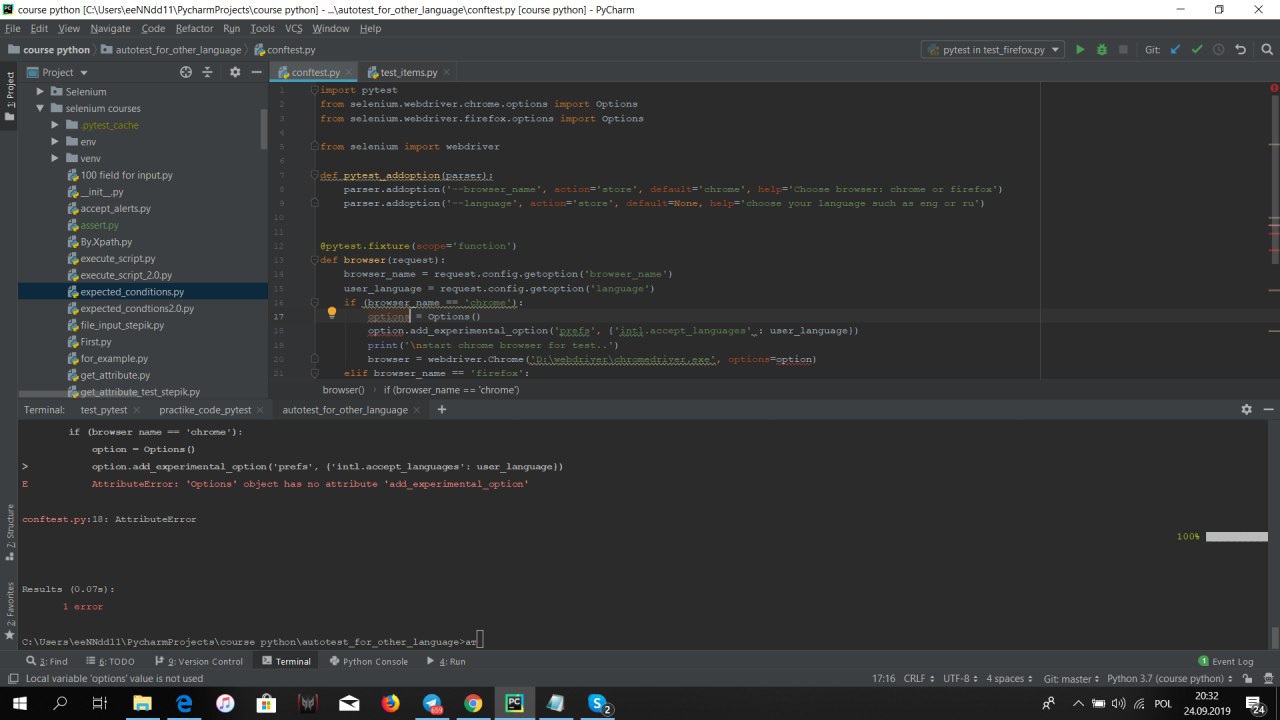Open Microsoft Edge from the taskbar
This screenshot has width=1280, height=720.
click(x=184, y=703)
